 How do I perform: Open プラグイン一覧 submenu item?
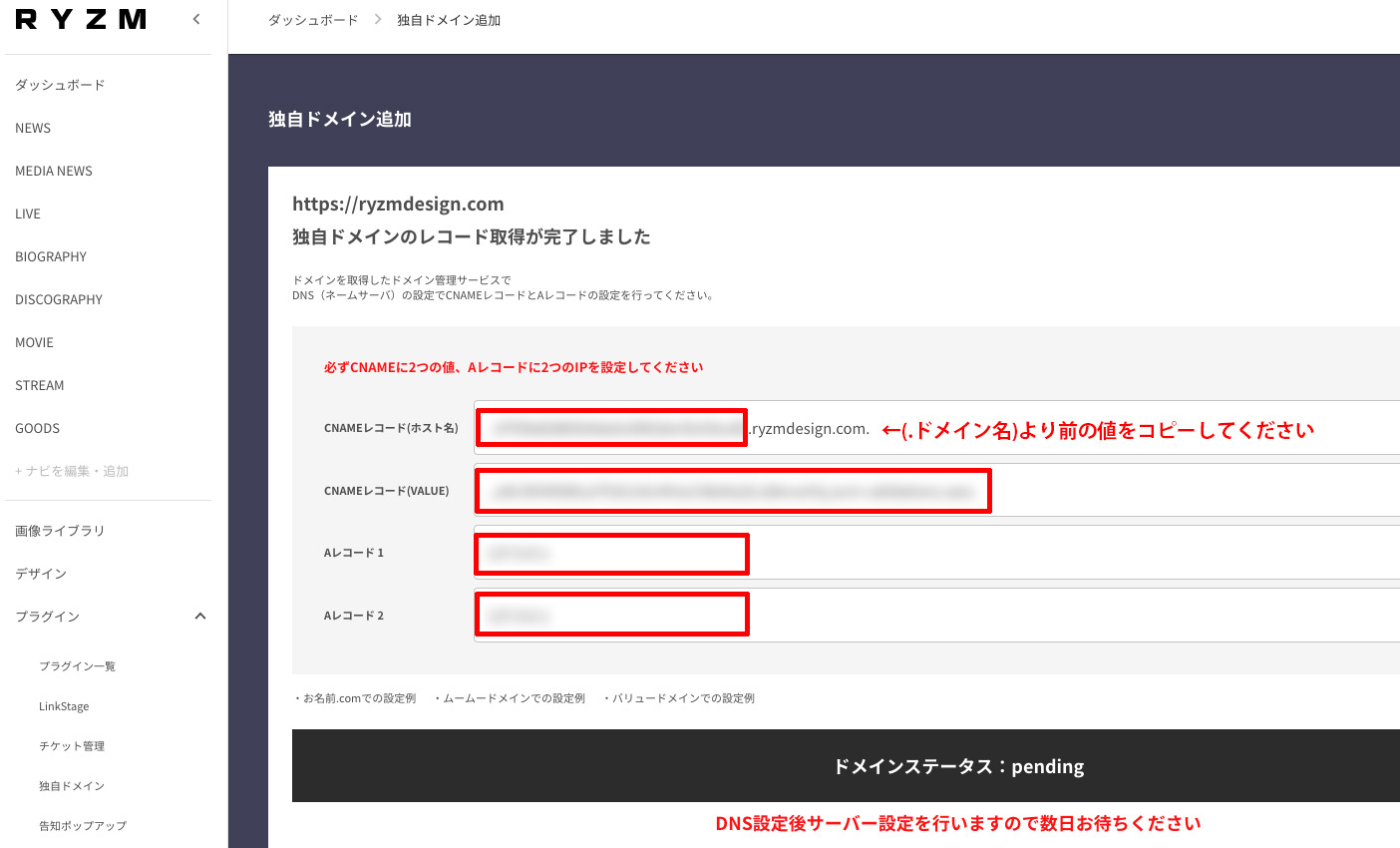click(78, 666)
